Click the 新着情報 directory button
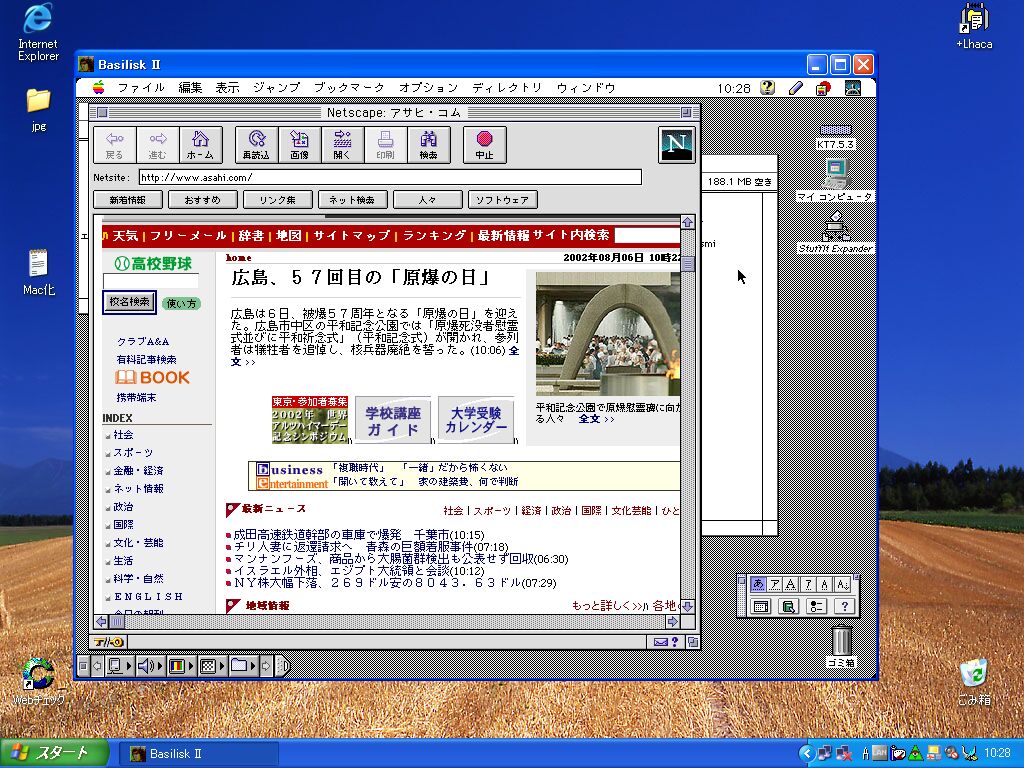Image resolution: width=1024 pixels, height=768 pixels. pyautogui.click(x=128, y=200)
